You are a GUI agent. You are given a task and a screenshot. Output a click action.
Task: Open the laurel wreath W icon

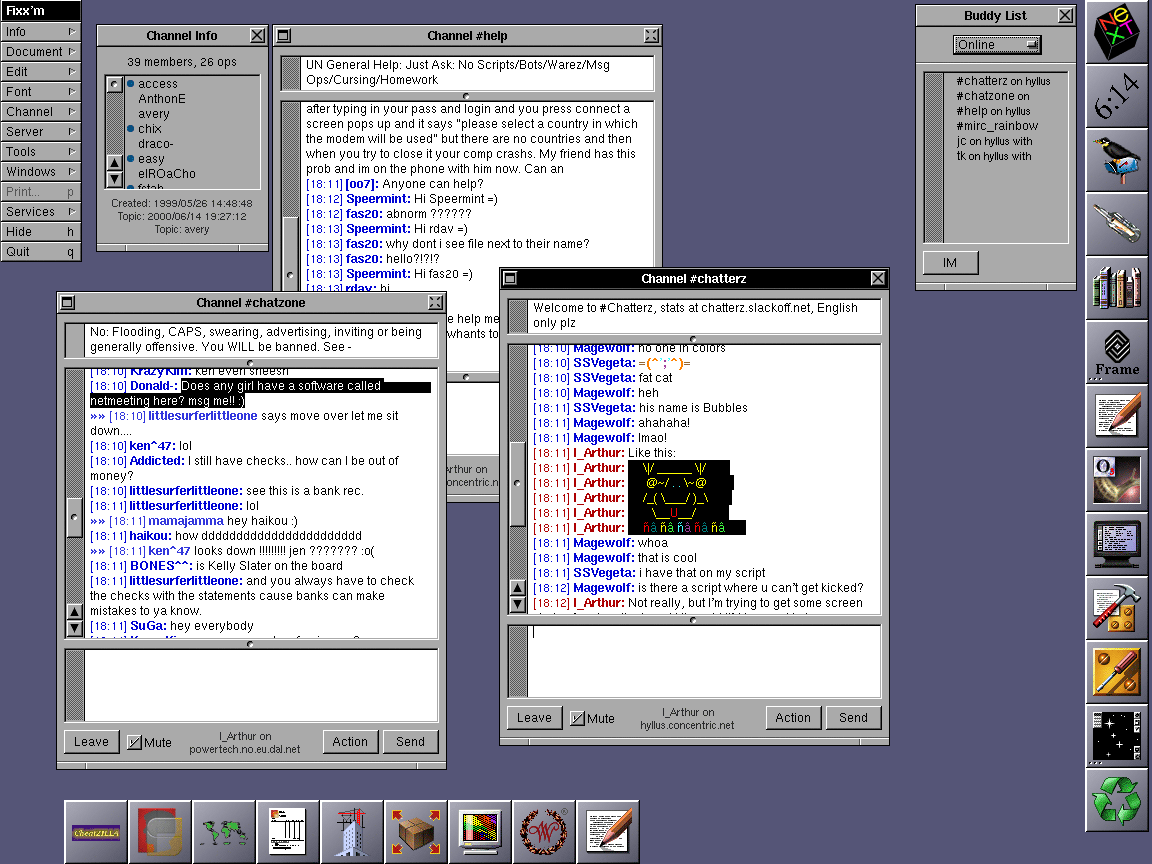[544, 832]
